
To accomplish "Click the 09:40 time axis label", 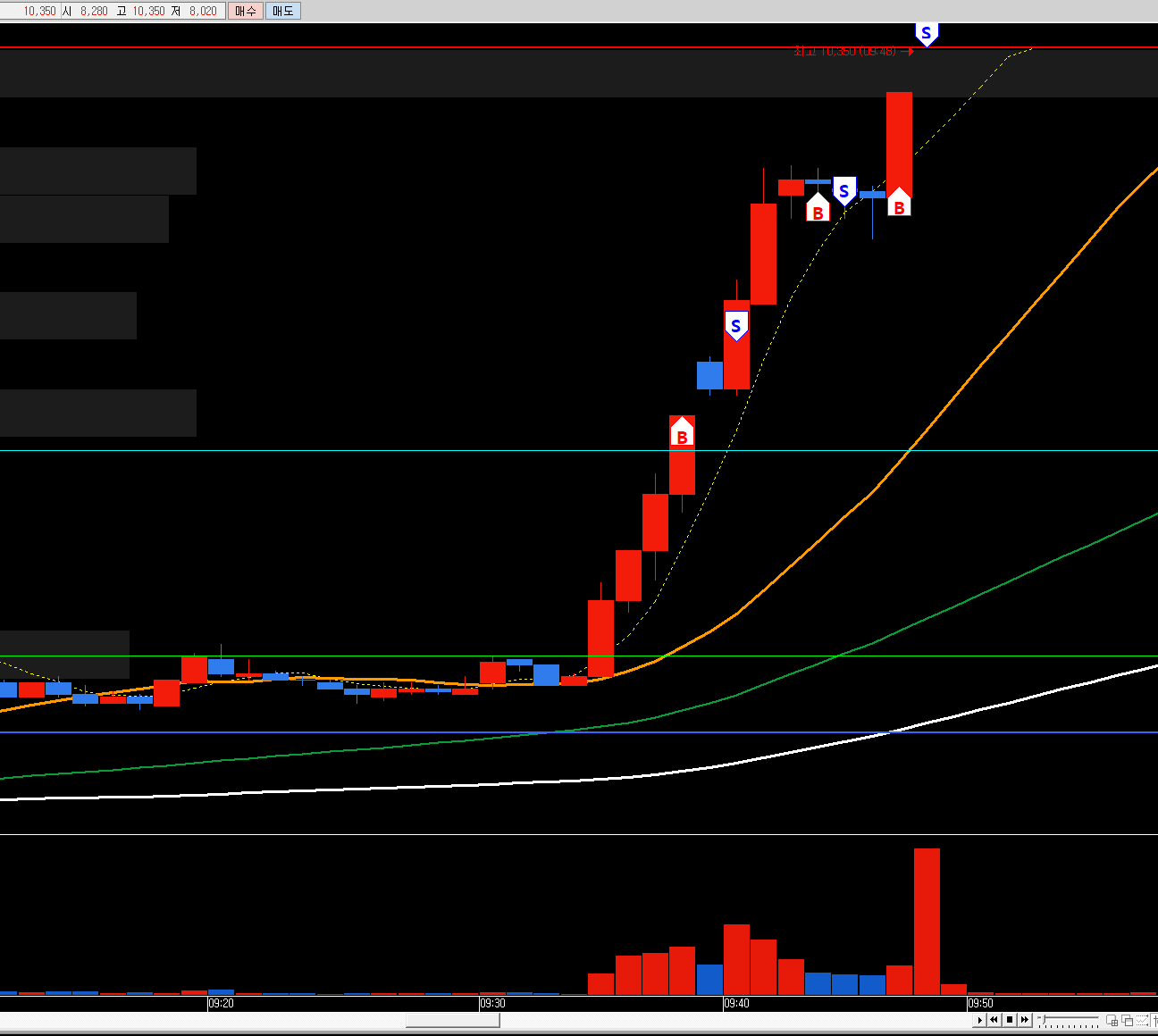I will pos(737,1003).
